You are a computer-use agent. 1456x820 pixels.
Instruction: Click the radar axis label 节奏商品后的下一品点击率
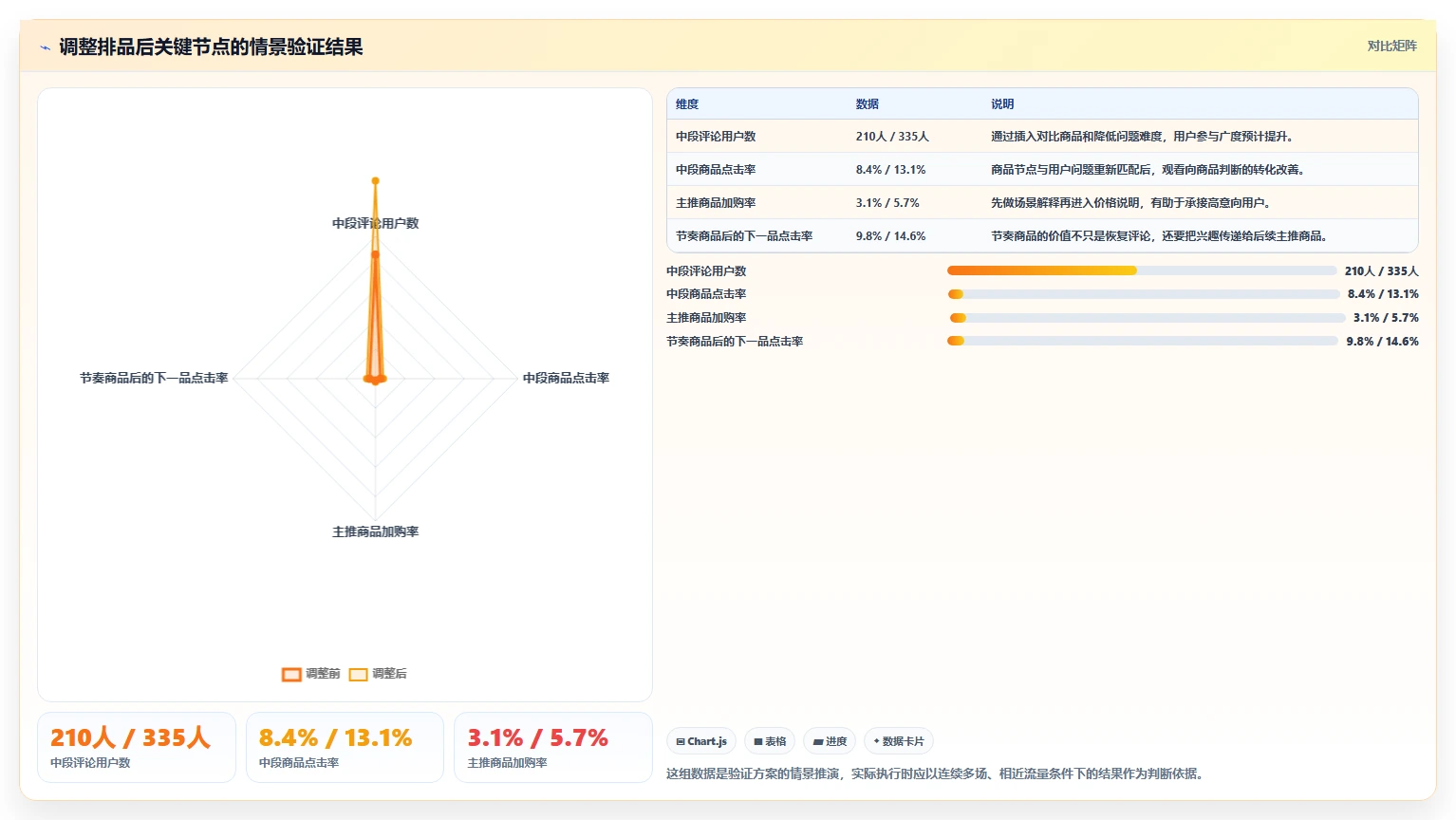pos(154,378)
